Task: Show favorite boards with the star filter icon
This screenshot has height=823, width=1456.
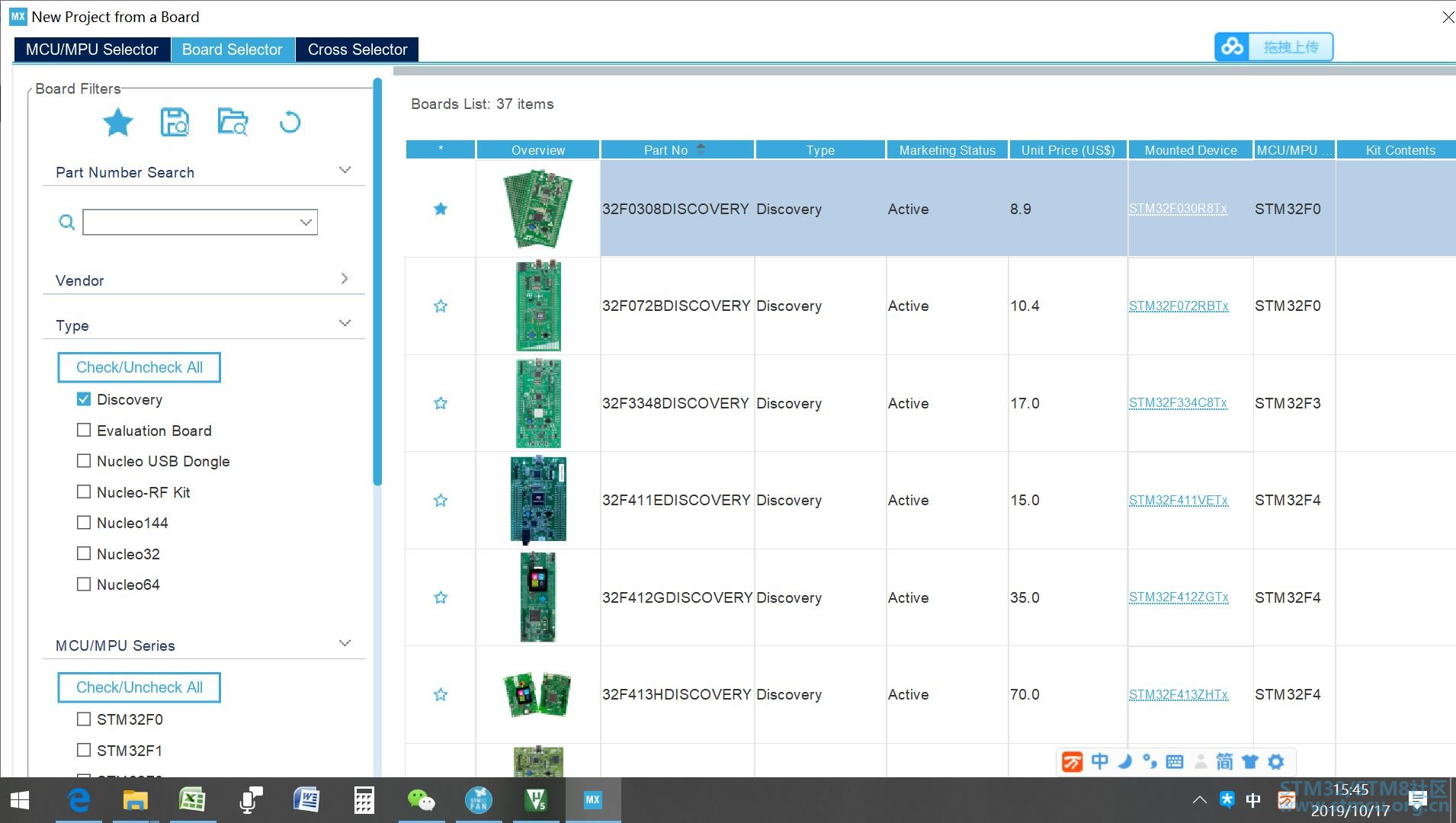Action: (x=118, y=122)
